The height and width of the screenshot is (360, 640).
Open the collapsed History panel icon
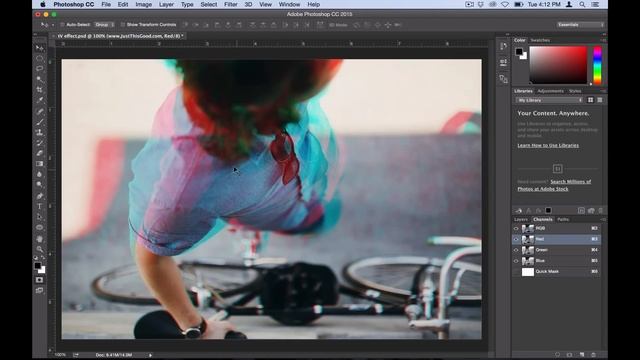(x=503, y=47)
